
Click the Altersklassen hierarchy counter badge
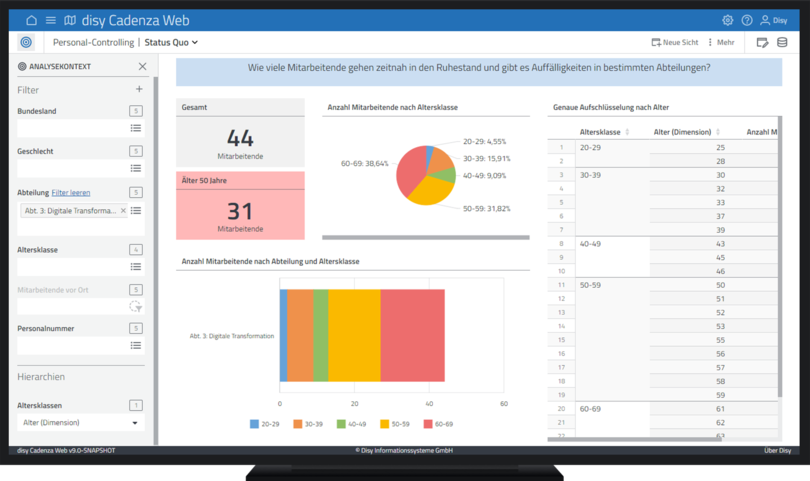136,405
